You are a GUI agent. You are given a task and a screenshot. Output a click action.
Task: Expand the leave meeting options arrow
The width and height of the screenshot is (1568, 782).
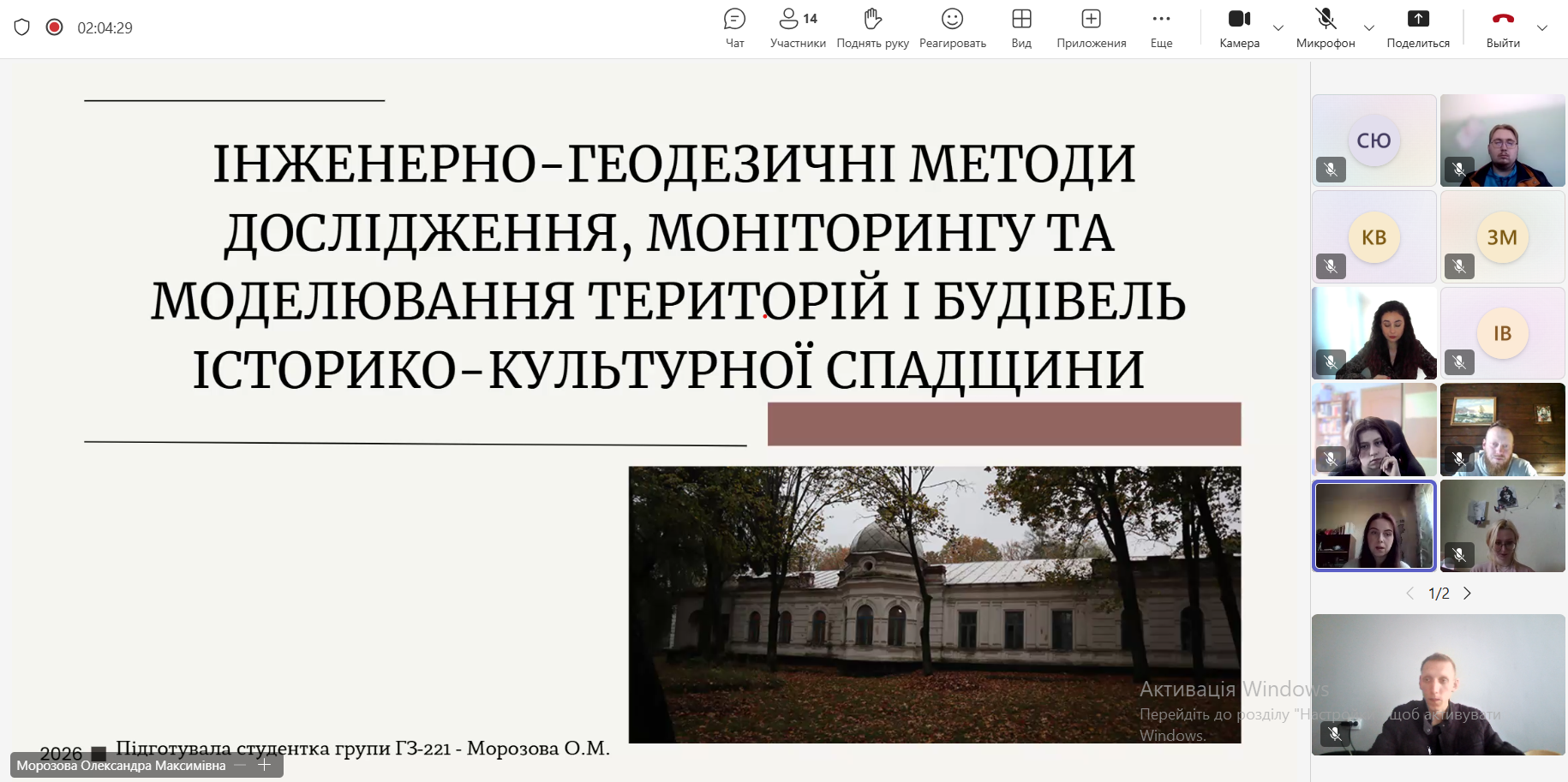tap(1542, 28)
